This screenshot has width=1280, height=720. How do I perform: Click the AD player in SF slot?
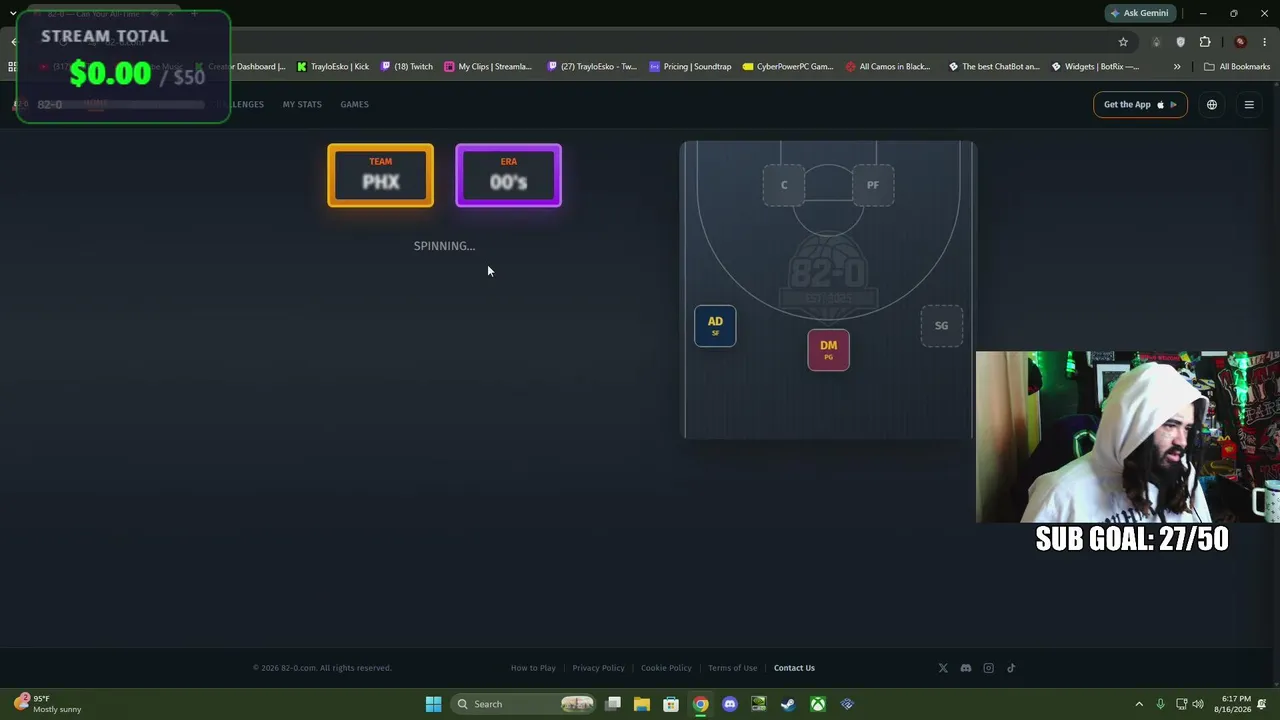tap(715, 326)
